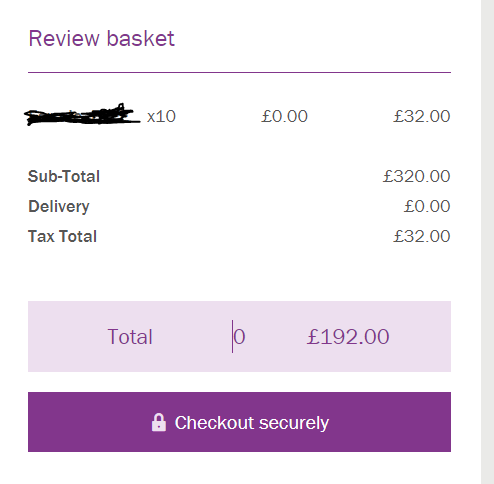494x484 pixels.
Task: Click the Checkout securely button
Action: [x=239, y=422]
